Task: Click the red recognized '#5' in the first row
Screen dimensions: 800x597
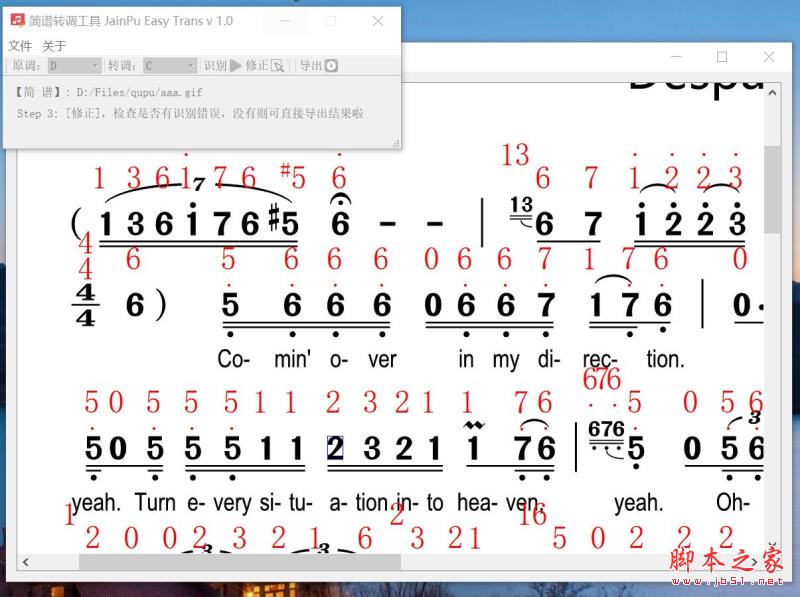Action: 293,177
